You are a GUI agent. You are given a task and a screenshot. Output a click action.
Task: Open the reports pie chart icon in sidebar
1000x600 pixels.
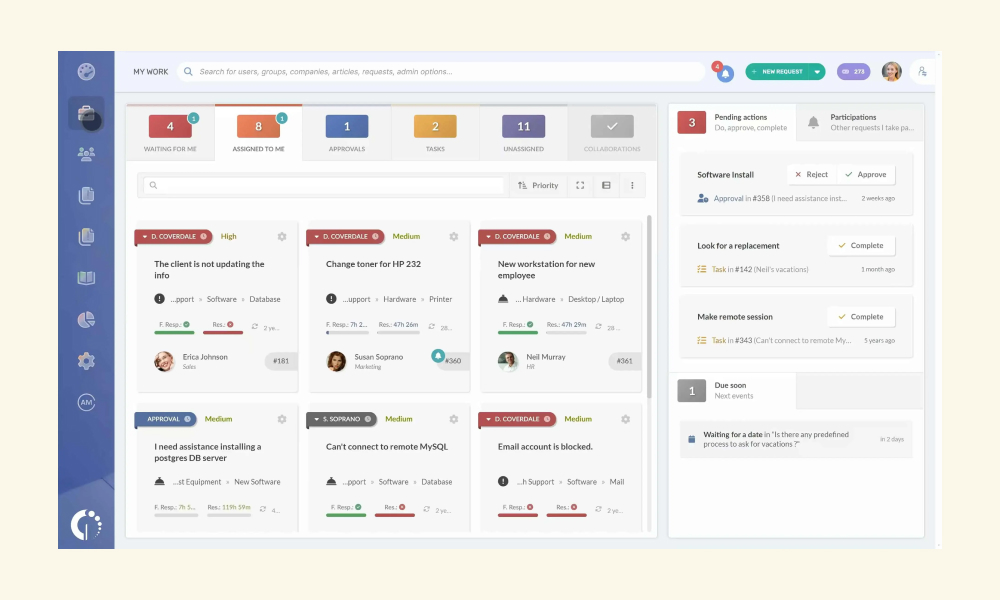[86, 319]
